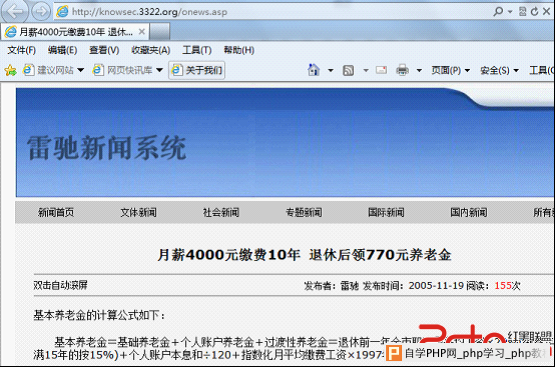Click the search magnifier icon in address bar

498,11
